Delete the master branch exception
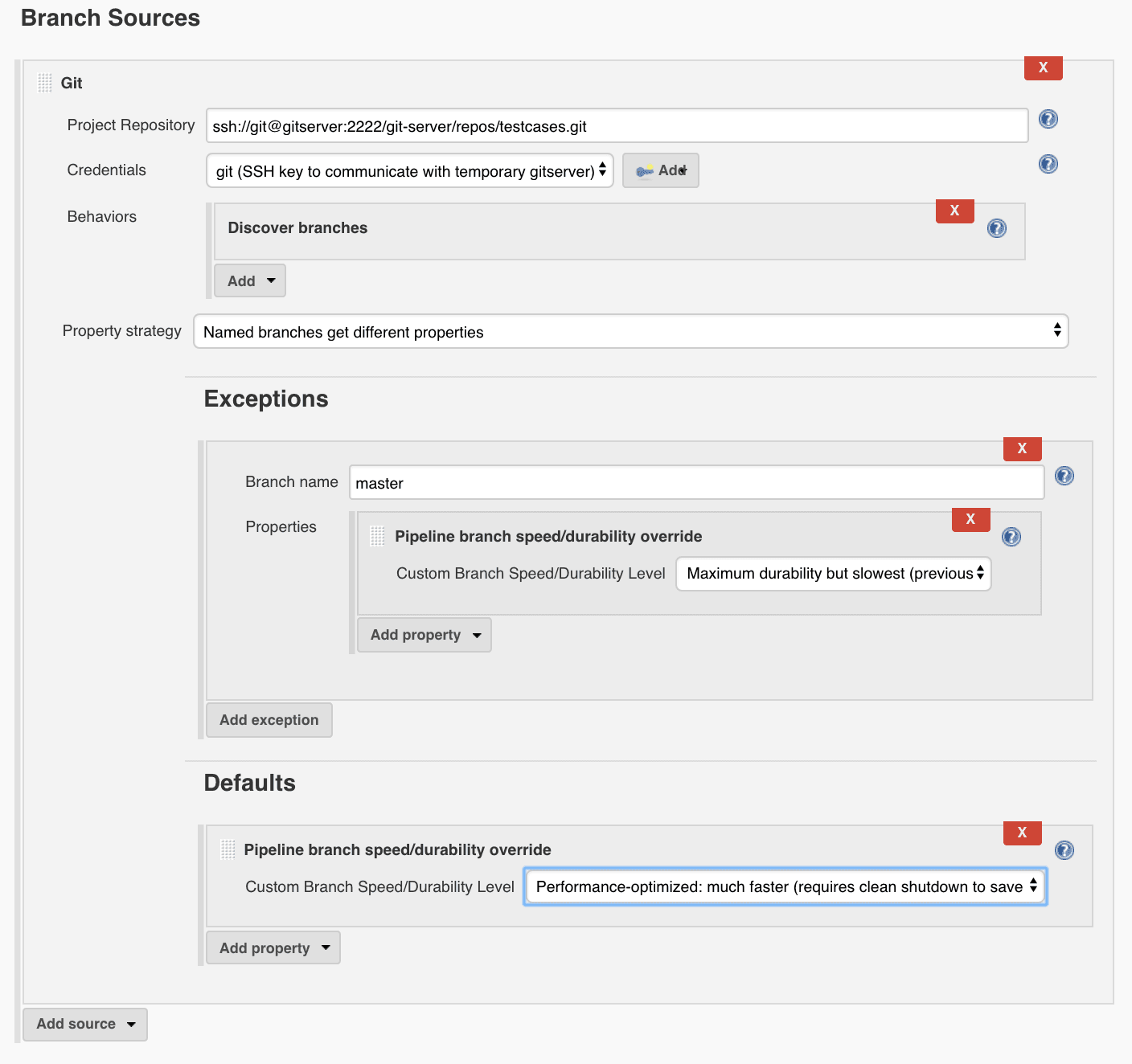1132x1064 pixels. [x=1022, y=448]
